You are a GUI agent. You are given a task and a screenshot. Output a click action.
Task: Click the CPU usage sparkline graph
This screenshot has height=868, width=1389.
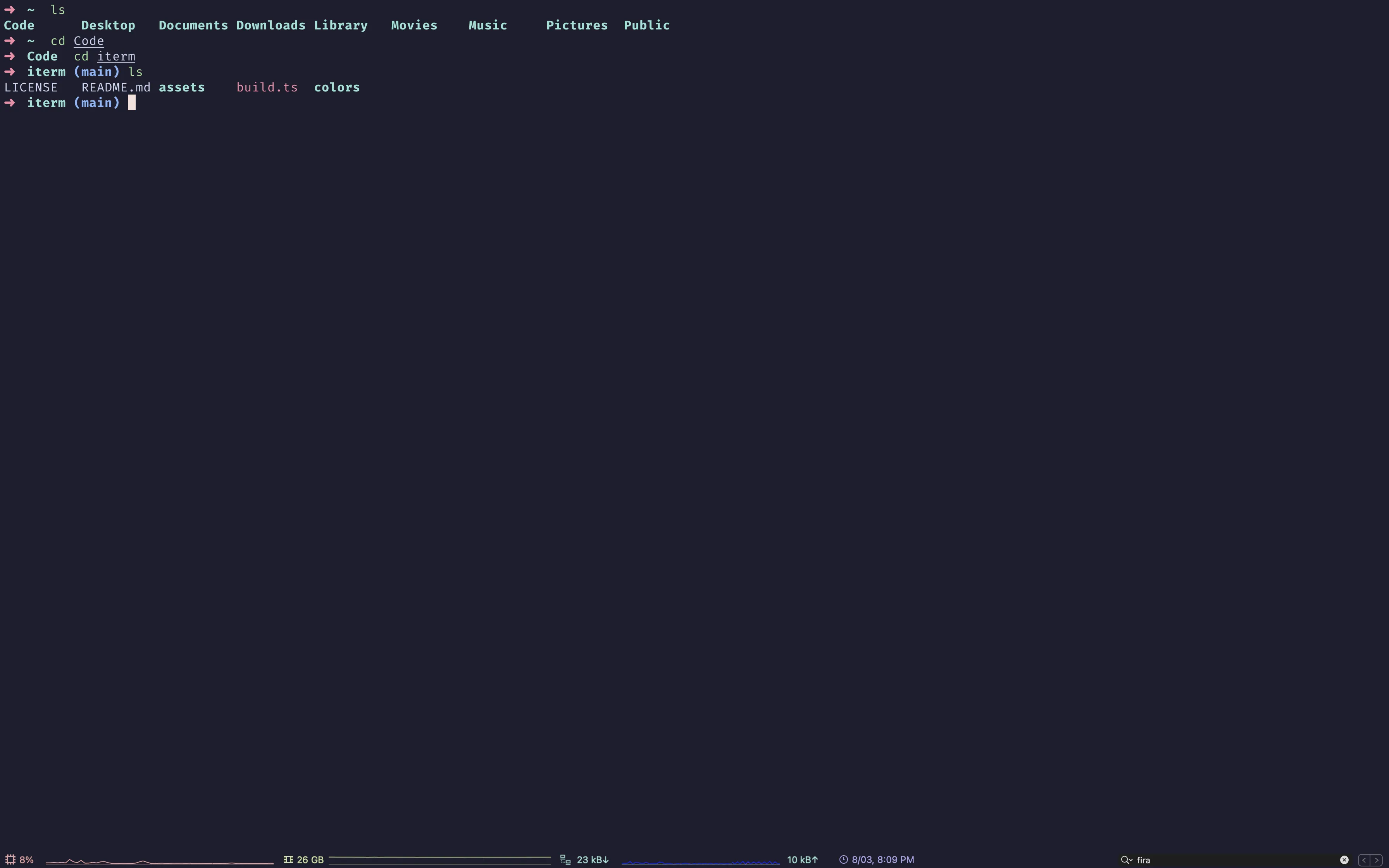tap(159, 861)
